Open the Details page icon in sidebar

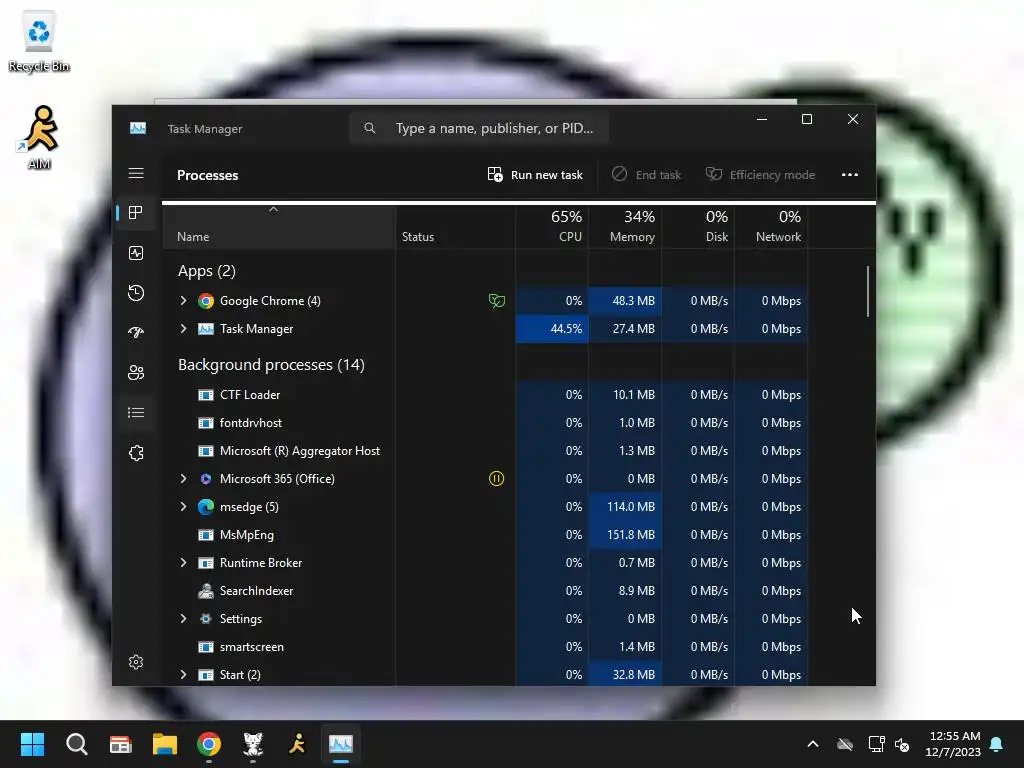point(136,412)
